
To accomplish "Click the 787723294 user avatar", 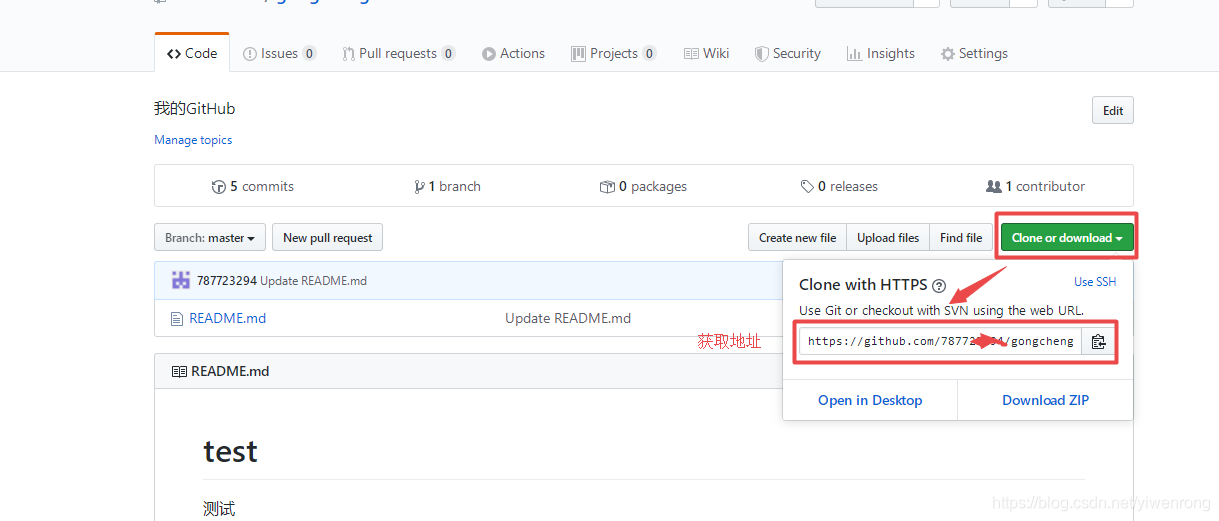I will pos(181,280).
